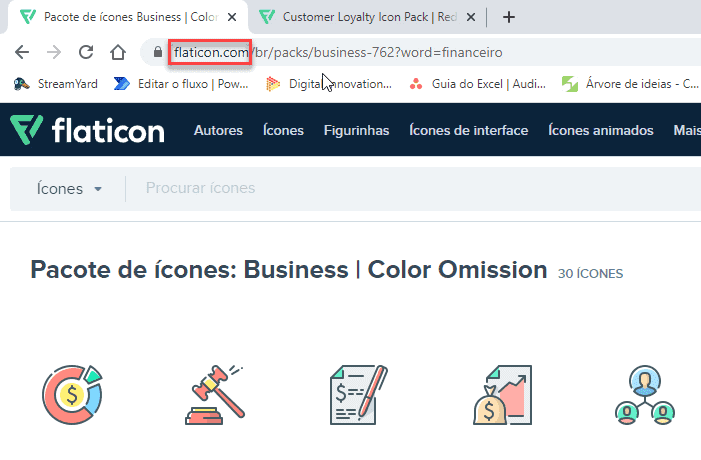
Task: Open the Editar o fluxo Power bookmark
Action: tap(181, 84)
